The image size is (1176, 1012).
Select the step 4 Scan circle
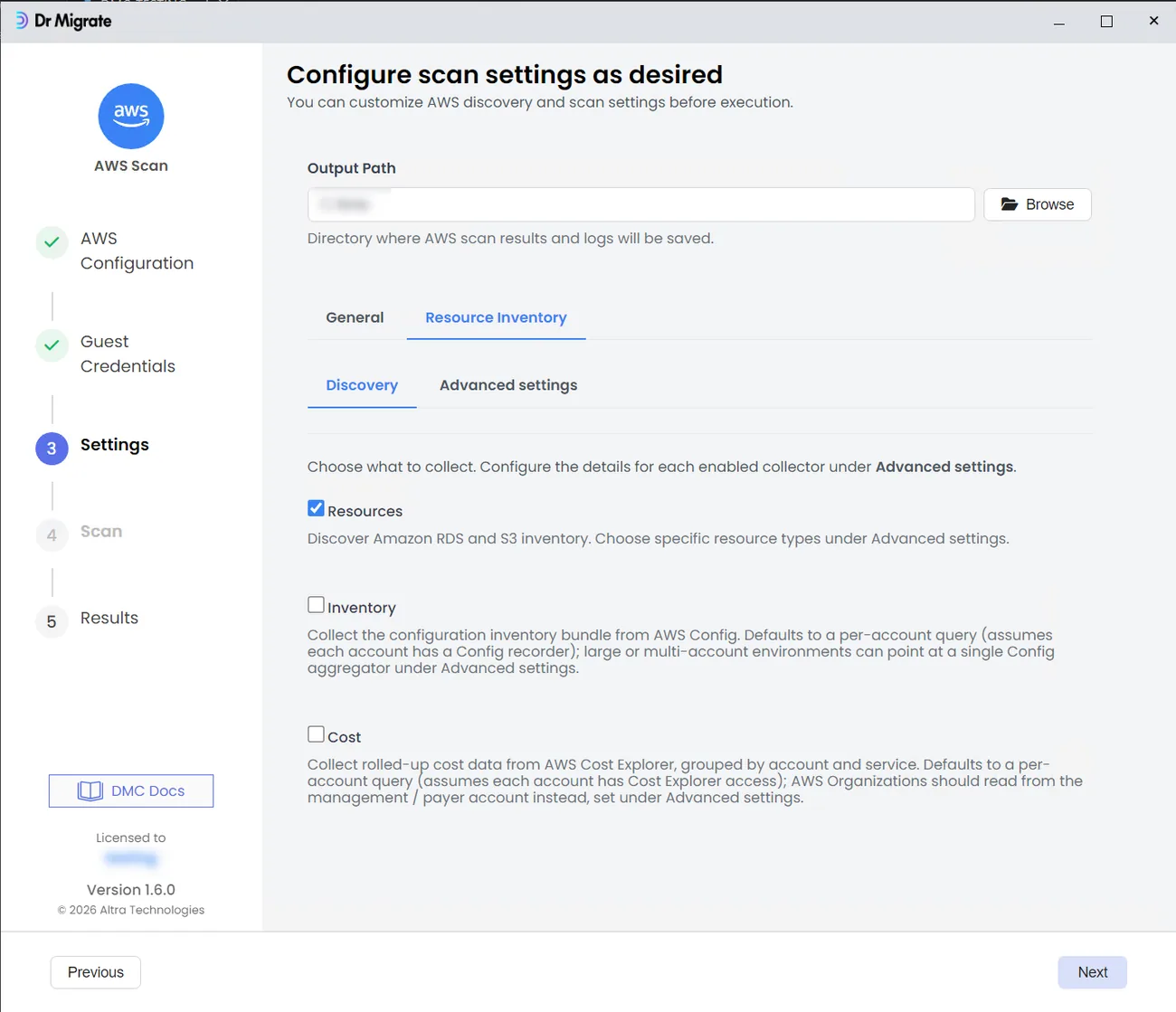[52, 535]
